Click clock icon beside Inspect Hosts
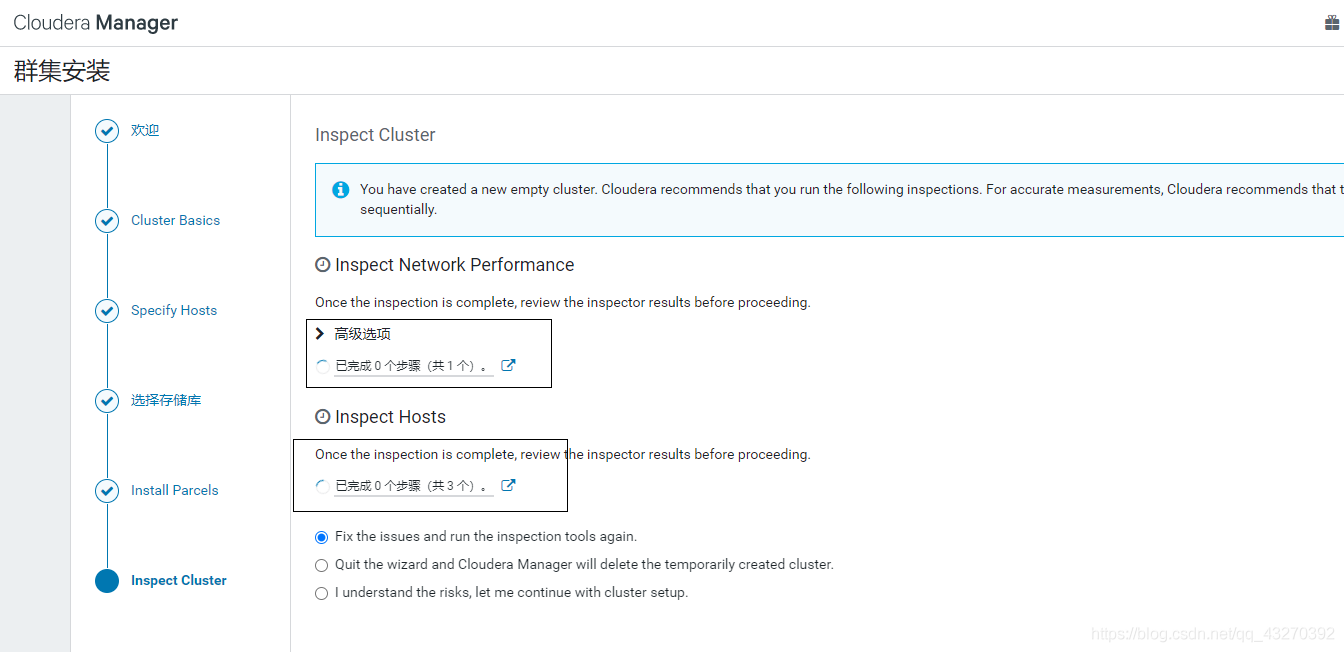The height and width of the screenshot is (652, 1344). point(322,417)
